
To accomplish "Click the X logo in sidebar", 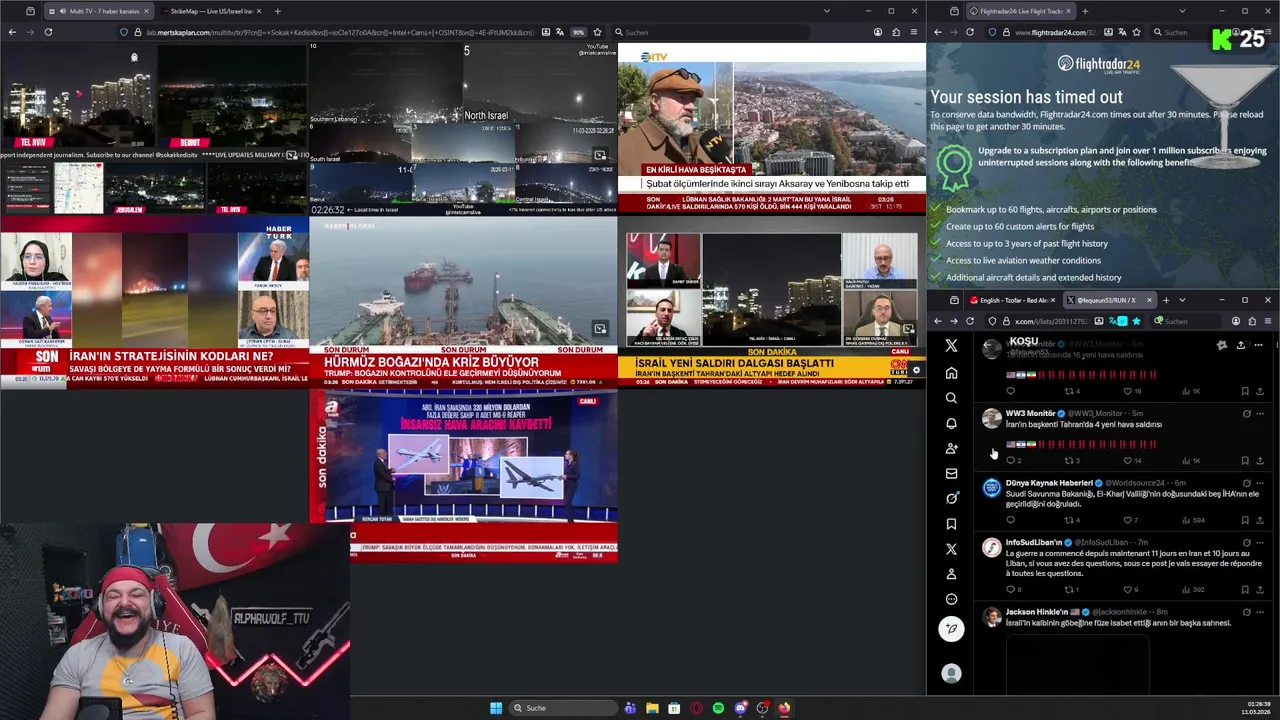I will pos(951,345).
